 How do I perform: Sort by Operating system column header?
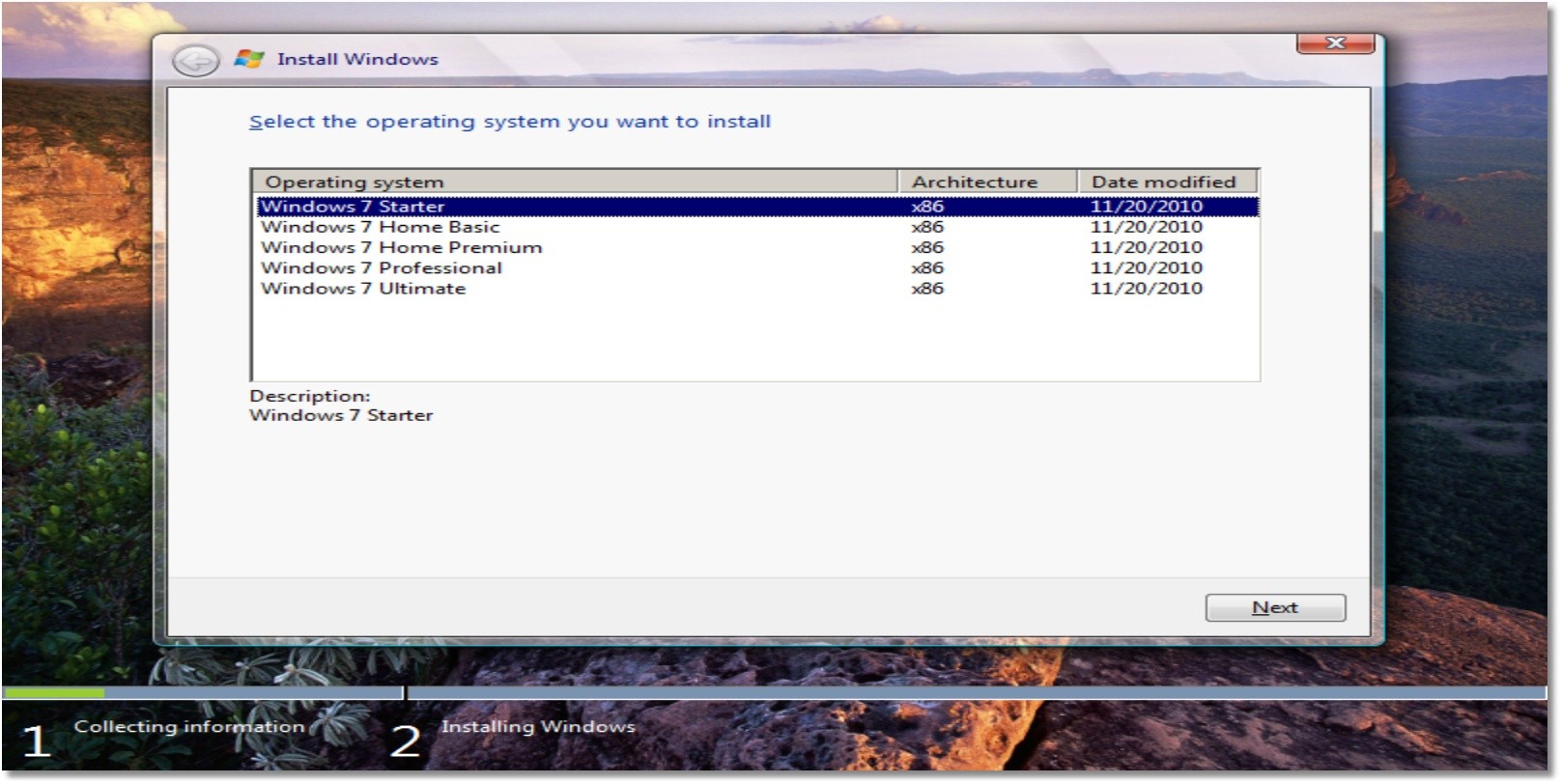coord(576,182)
